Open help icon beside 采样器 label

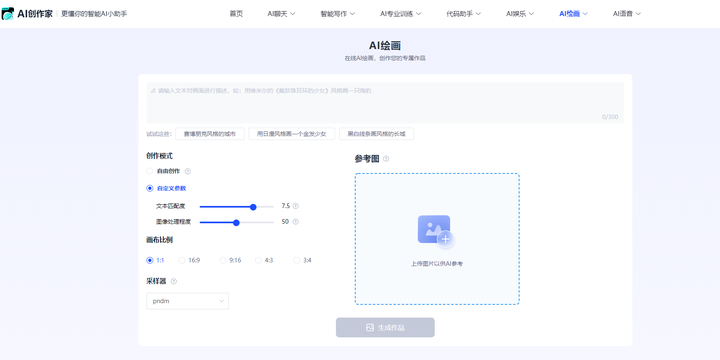tap(174, 281)
